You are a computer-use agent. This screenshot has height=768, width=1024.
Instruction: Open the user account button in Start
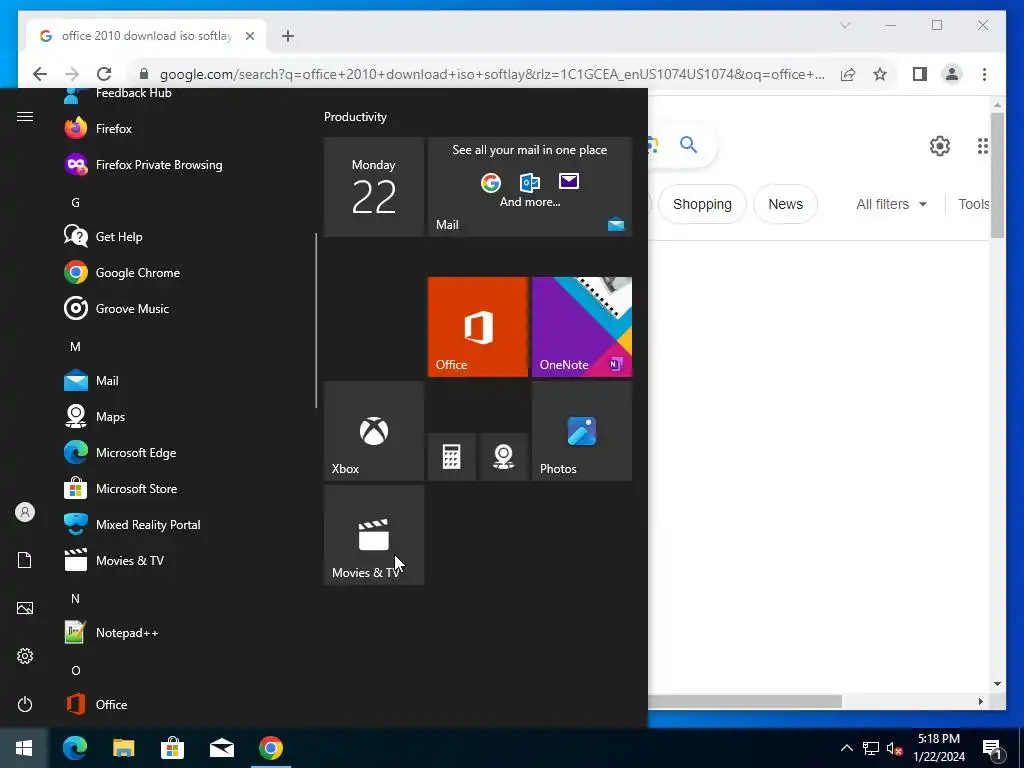tap(25, 512)
